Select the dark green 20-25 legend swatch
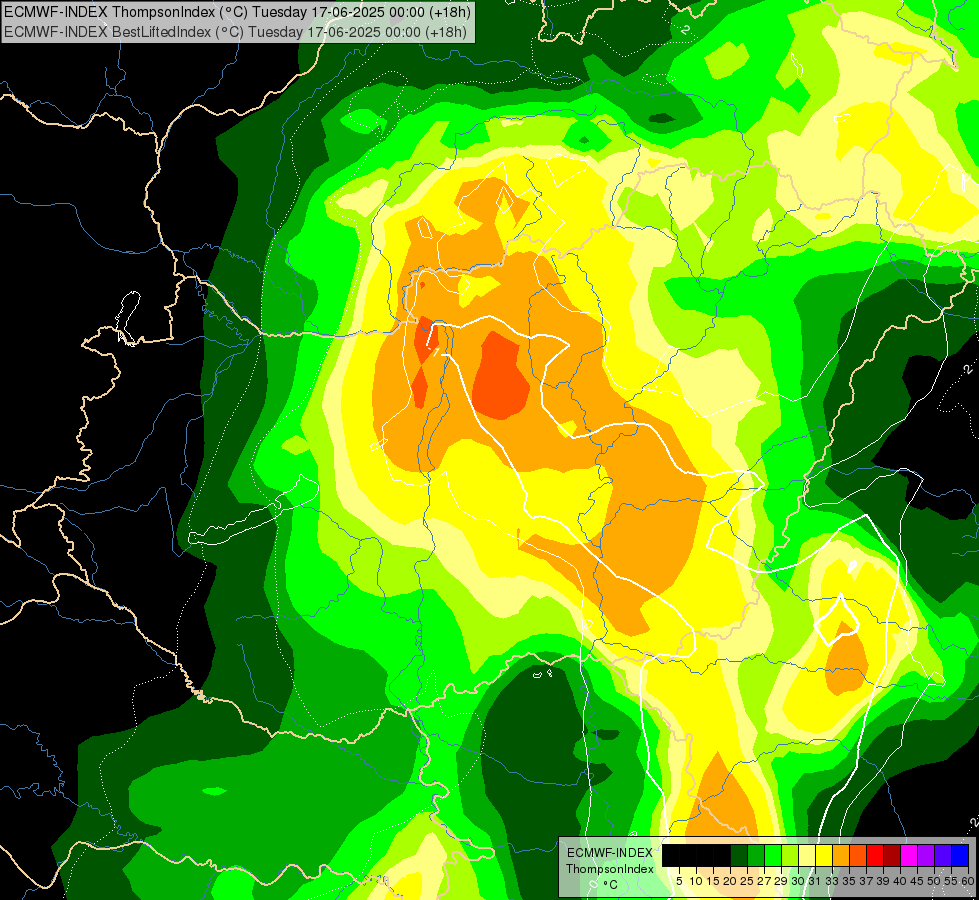 pyautogui.click(x=739, y=855)
